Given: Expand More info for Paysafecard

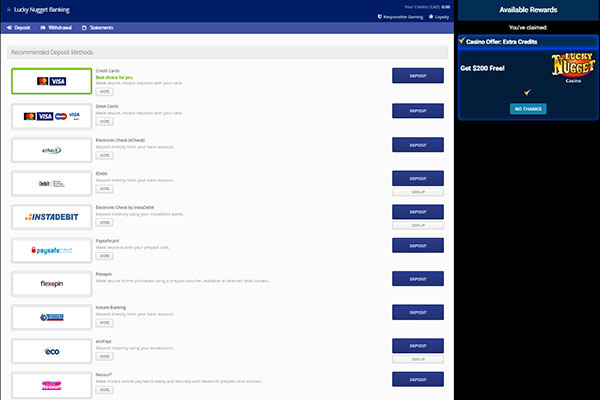Looking at the screenshot, I should (x=104, y=256).
